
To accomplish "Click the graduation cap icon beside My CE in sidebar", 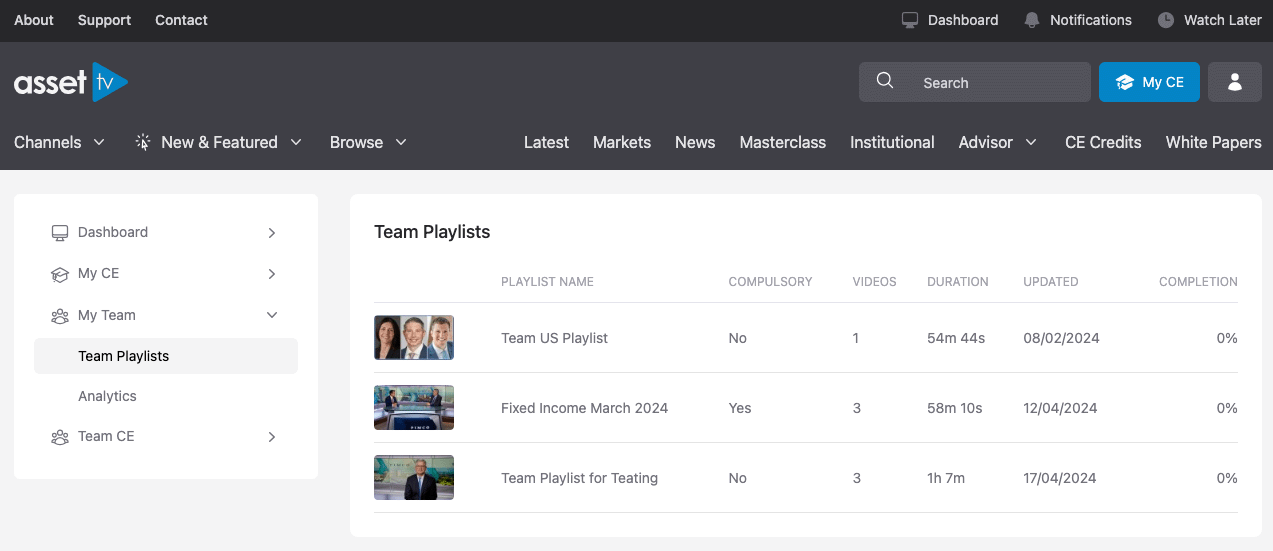I will click(60, 274).
